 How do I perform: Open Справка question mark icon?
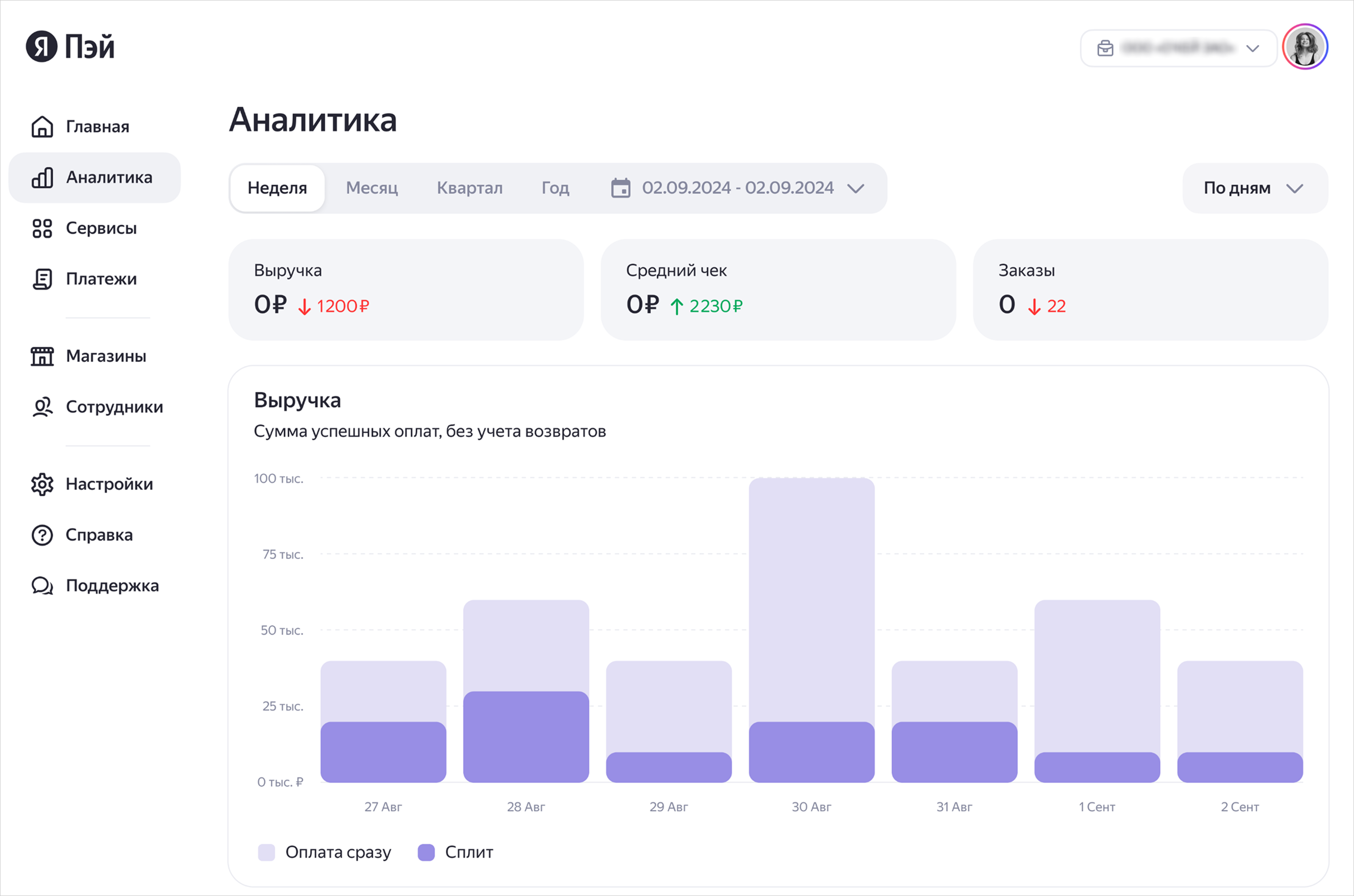(x=42, y=535)
